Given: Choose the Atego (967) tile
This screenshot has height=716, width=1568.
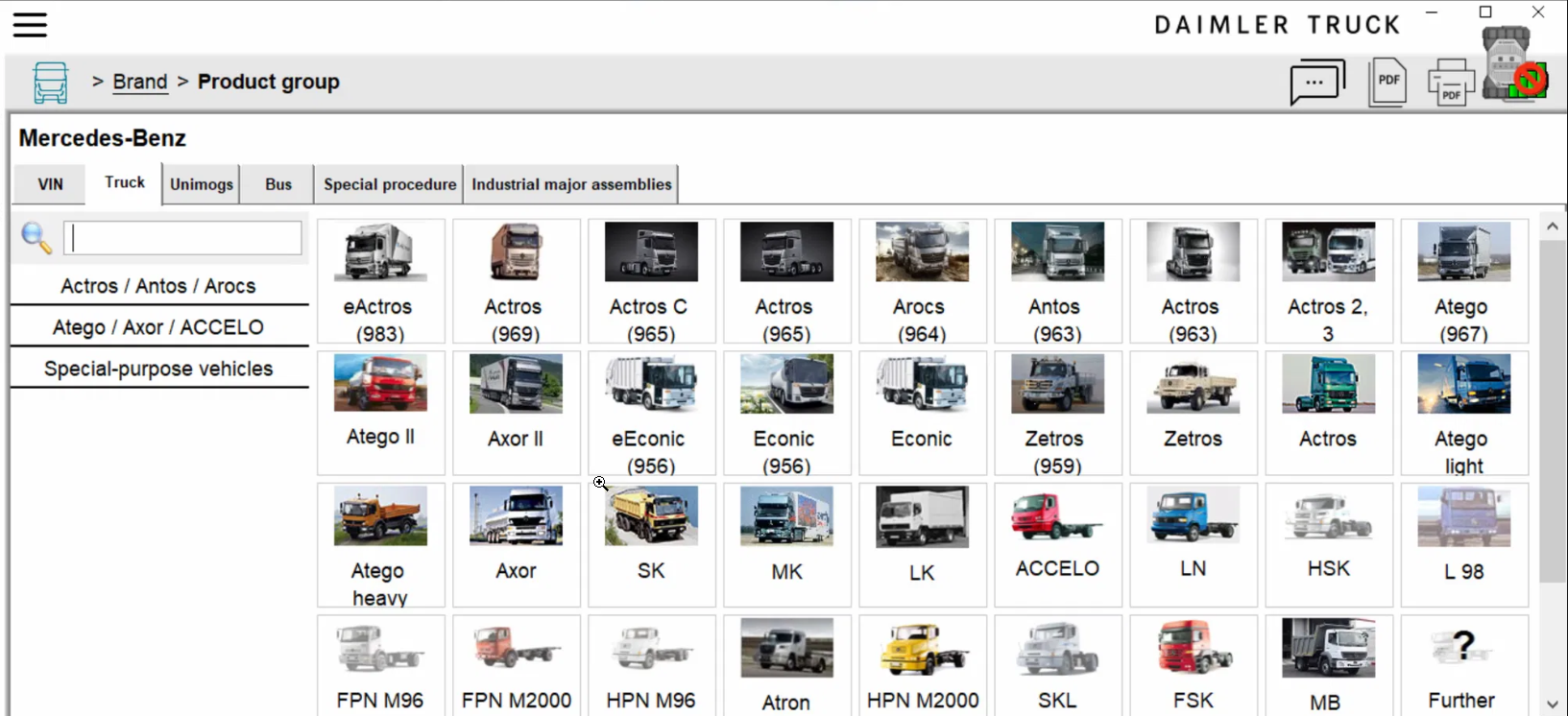Looking at the screenshot, I should click(x=1464, y=281).
